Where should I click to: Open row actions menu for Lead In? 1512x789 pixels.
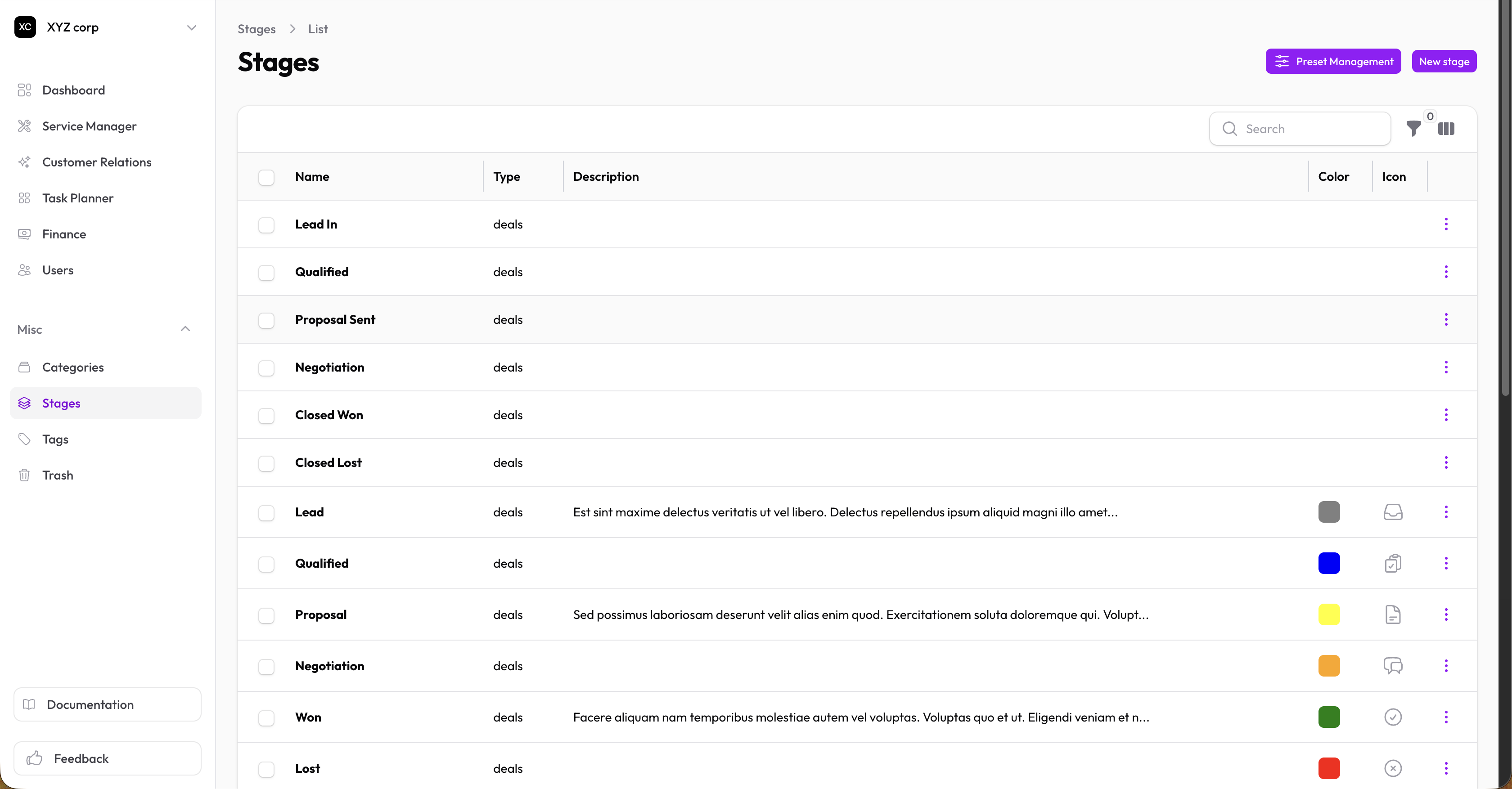pyautogui.click(x=1446, y=224)
